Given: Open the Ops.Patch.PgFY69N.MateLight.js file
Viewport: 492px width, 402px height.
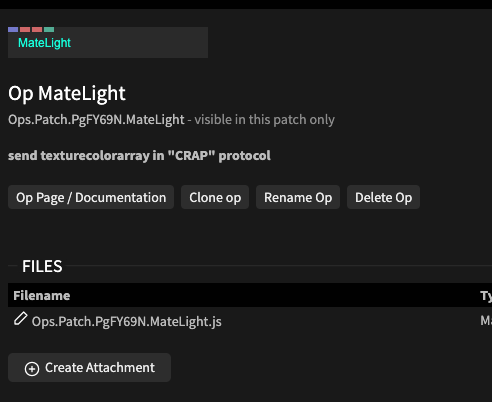Looking at the screenshot, I should click(127, 322).
